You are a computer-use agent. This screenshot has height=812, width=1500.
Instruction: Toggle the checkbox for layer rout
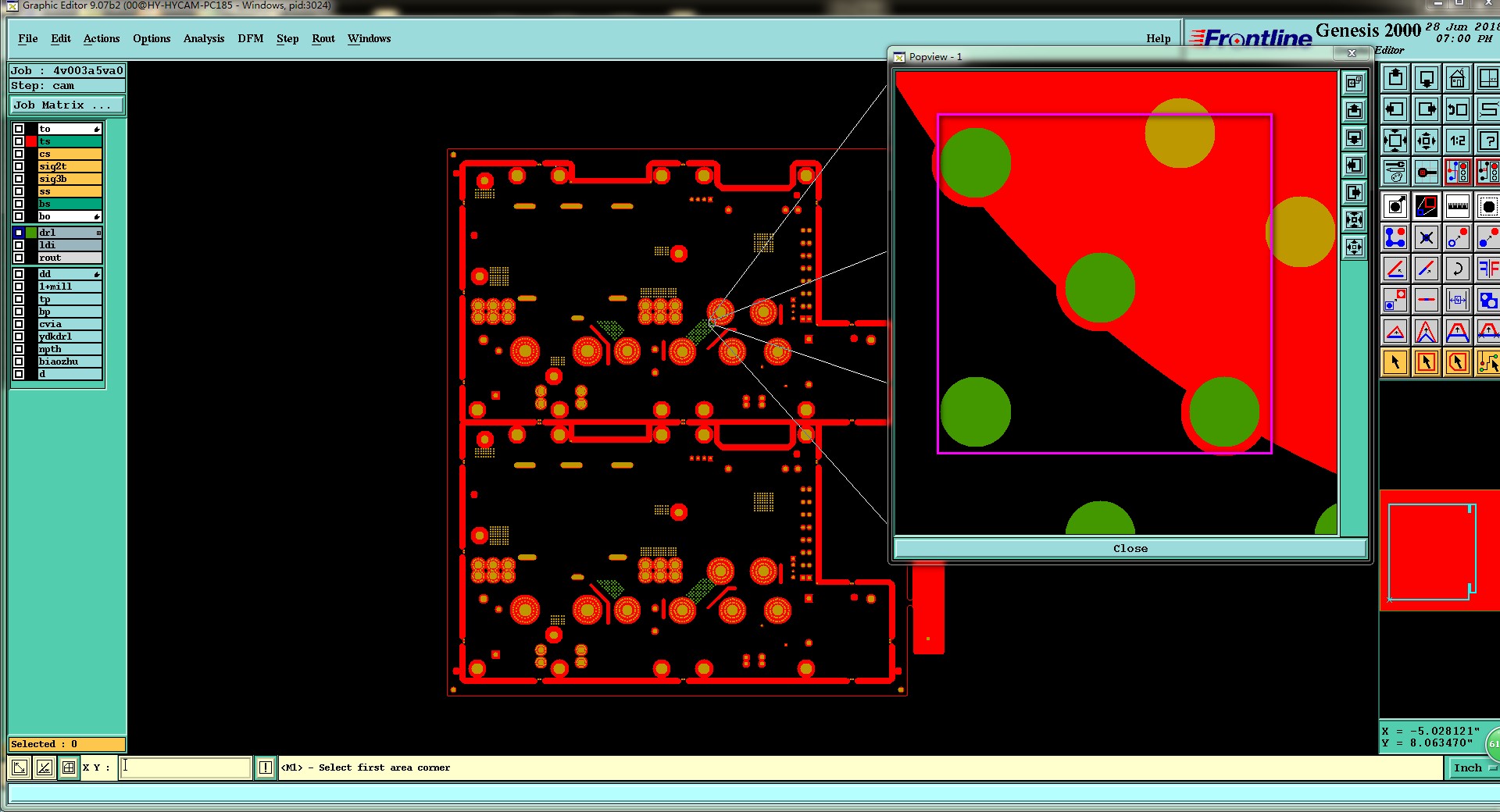pyautogui.click(x=19, y=258)
